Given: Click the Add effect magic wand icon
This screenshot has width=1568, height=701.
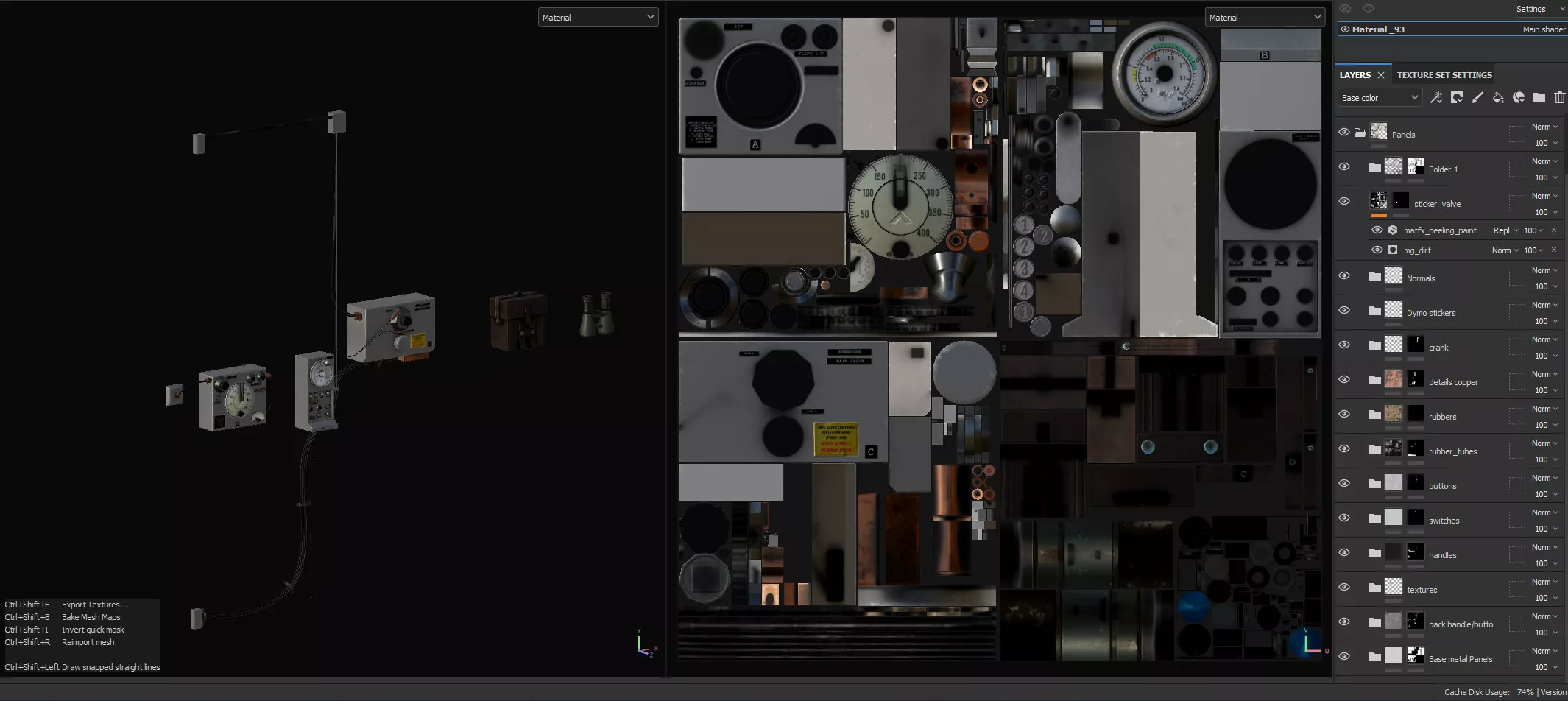Looking at the screenshot, I should (1435, 98).
